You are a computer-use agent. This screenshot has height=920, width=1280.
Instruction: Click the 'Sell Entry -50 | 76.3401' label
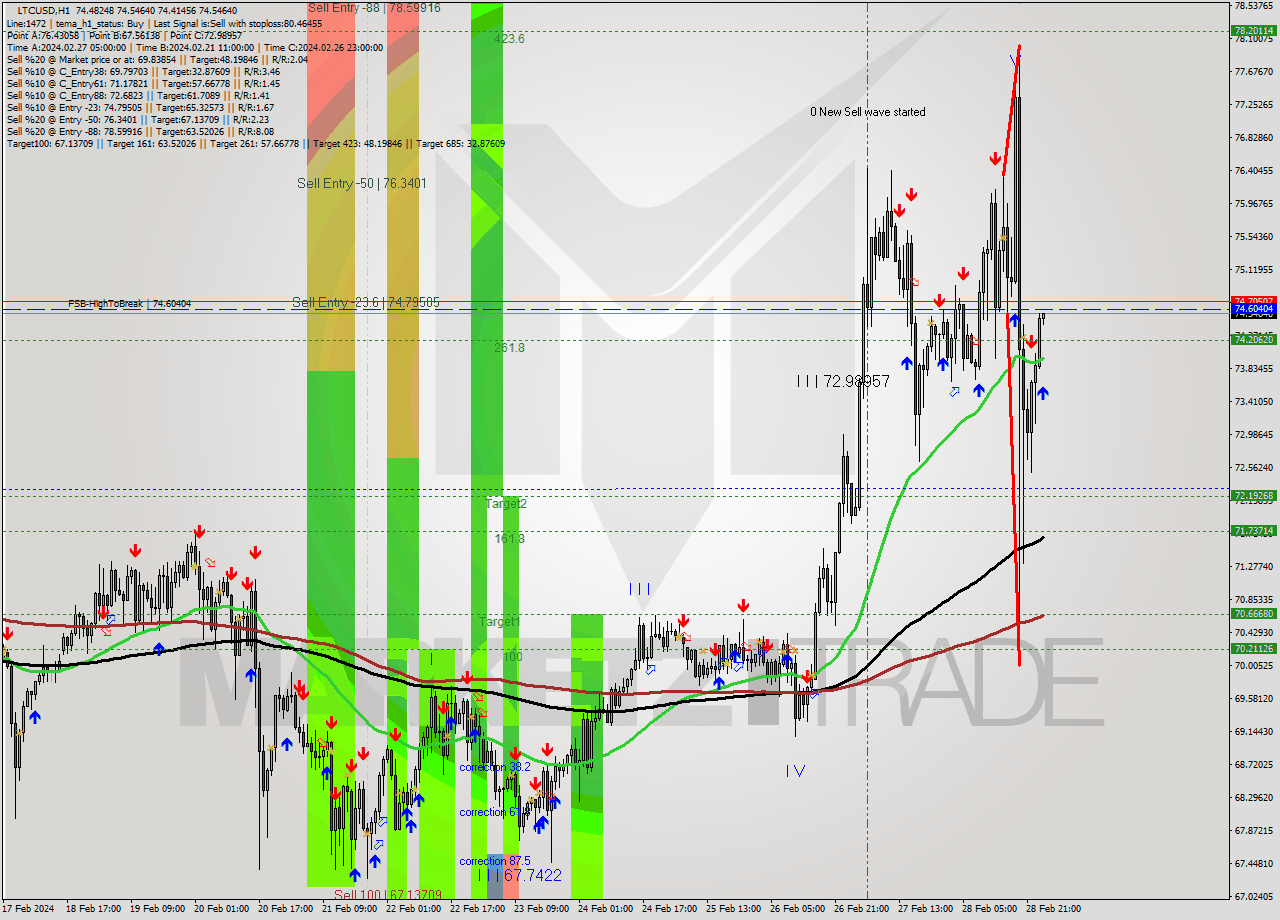(x=362, y=183)
